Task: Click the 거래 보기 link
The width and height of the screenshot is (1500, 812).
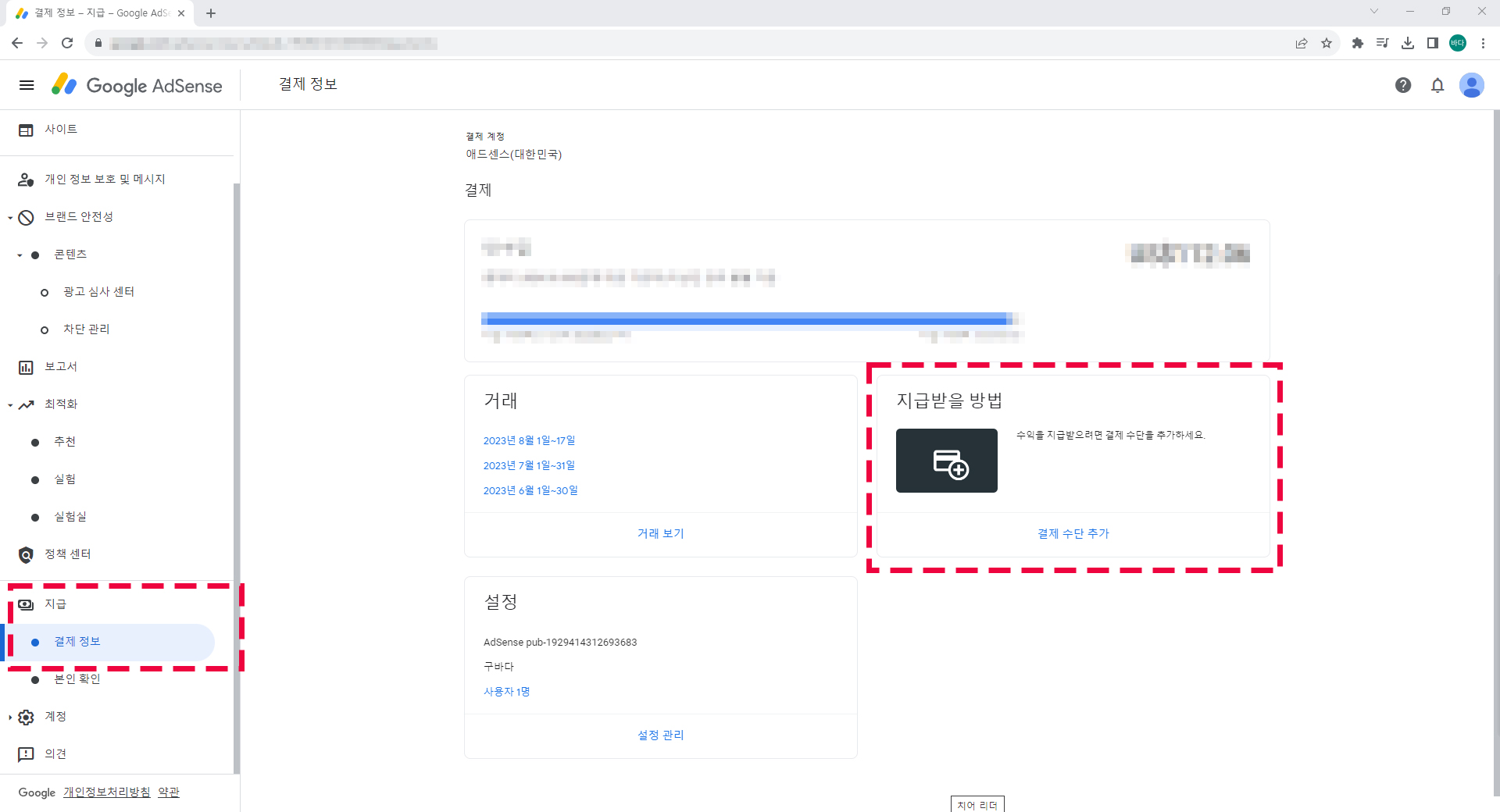Action: (x=661, y=533)
